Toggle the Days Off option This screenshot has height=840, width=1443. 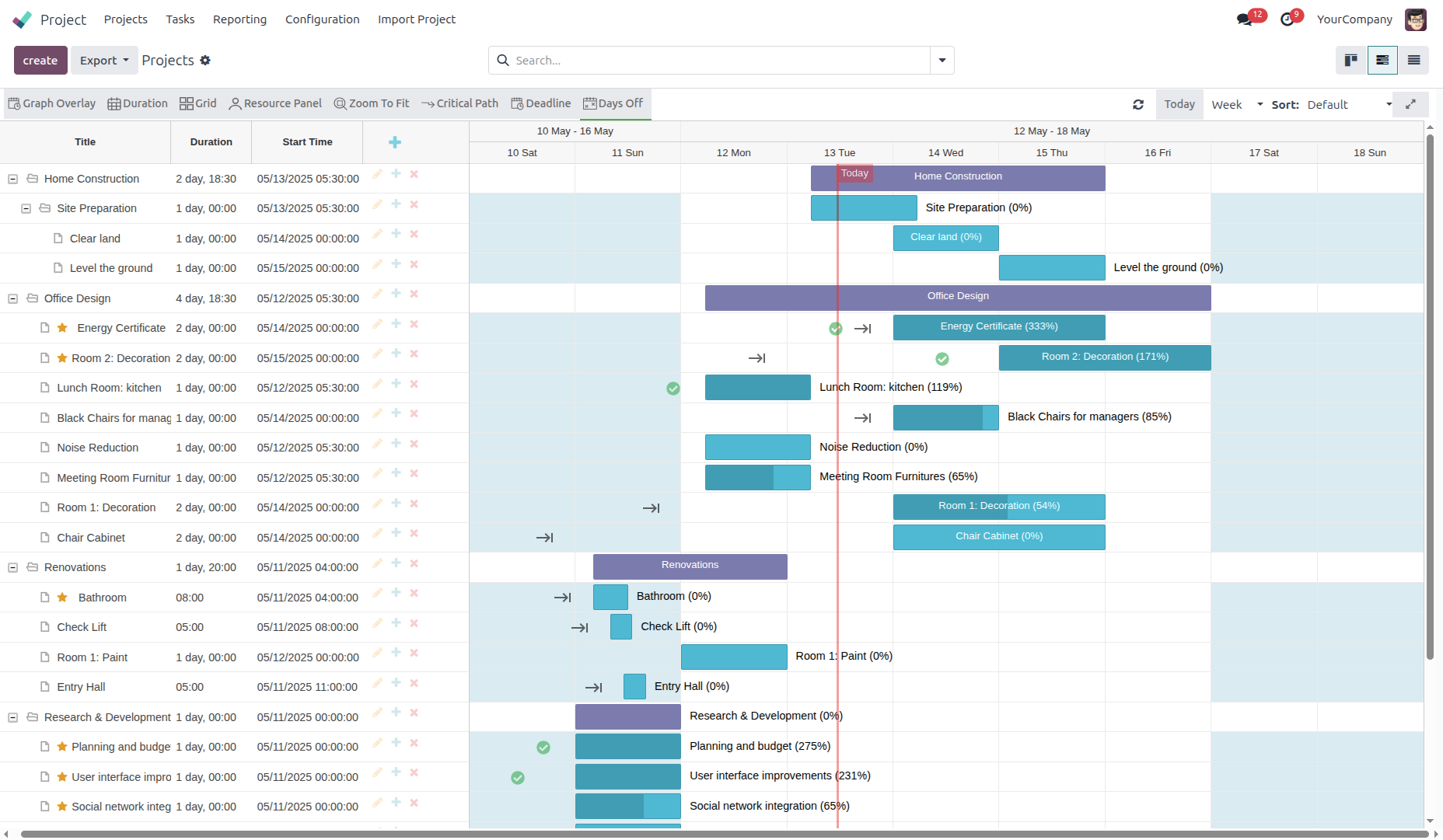(x=613, y=103)
